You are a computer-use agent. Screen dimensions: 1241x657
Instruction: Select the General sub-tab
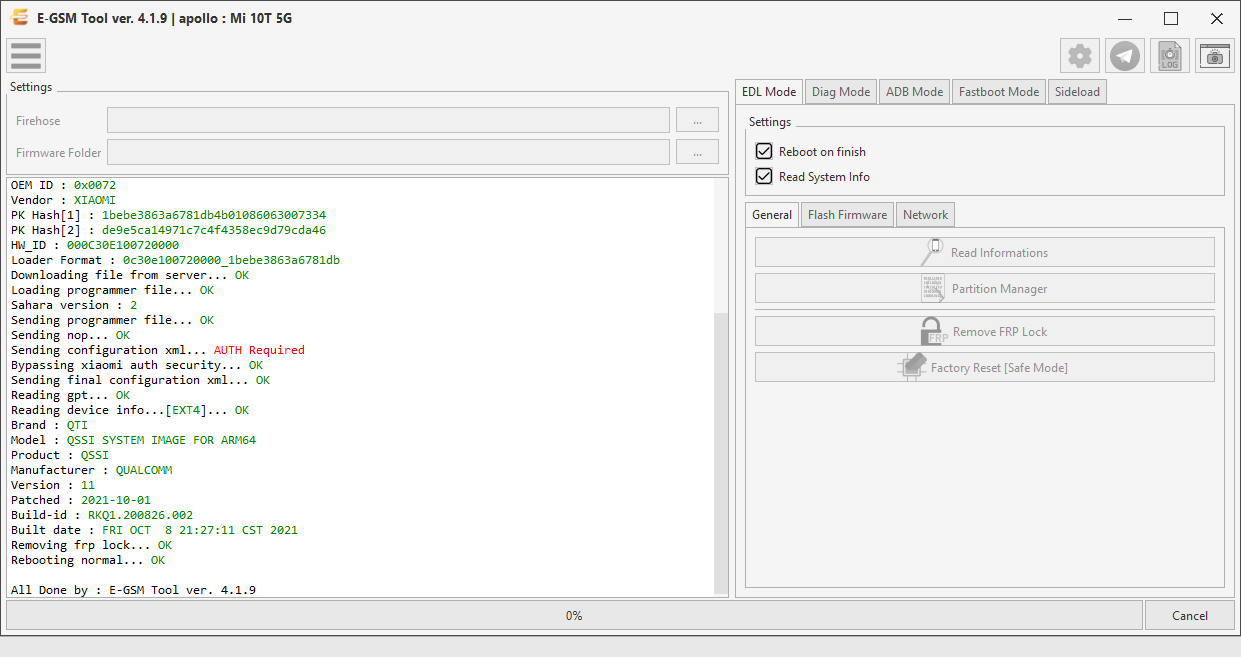(x=772, y=214)
